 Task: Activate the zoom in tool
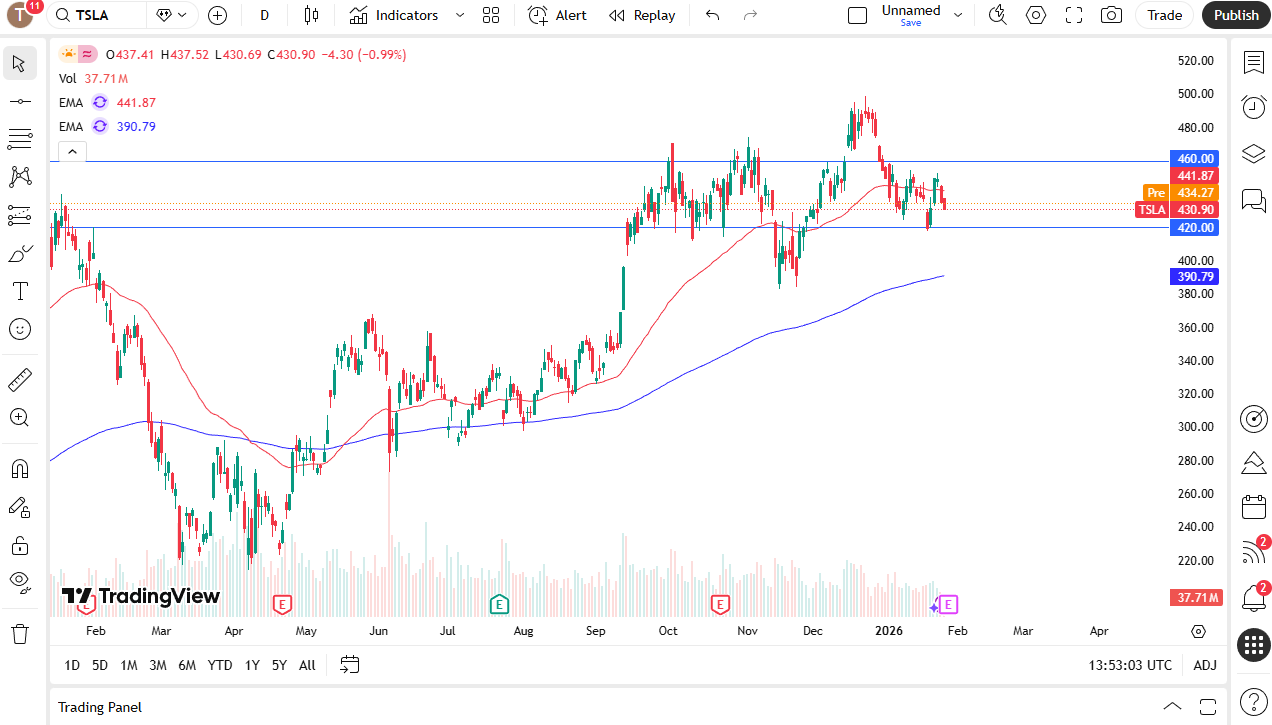(19, 418)
